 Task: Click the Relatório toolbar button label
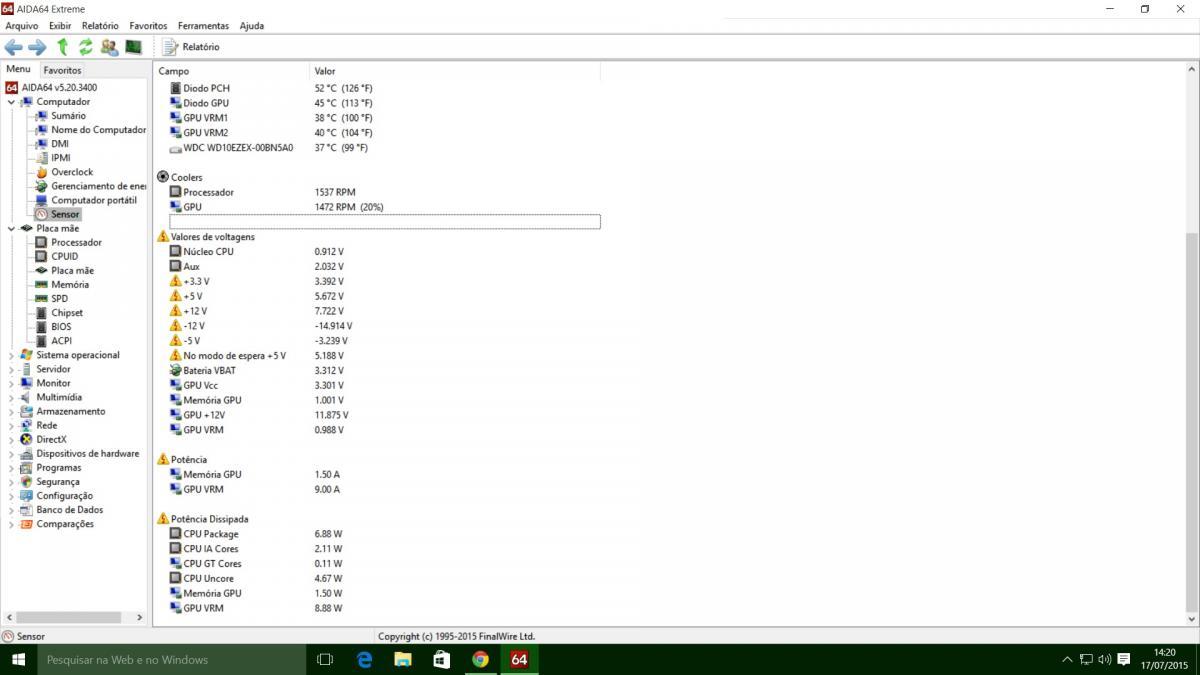tap(201, 47)
